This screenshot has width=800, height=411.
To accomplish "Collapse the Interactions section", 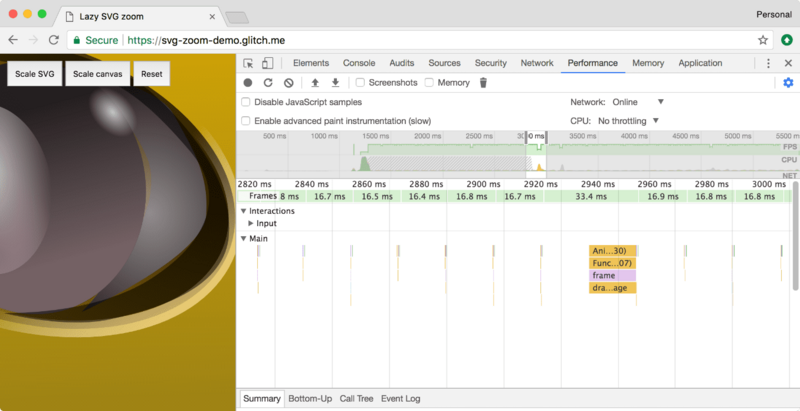I will (x=244, y=211).
